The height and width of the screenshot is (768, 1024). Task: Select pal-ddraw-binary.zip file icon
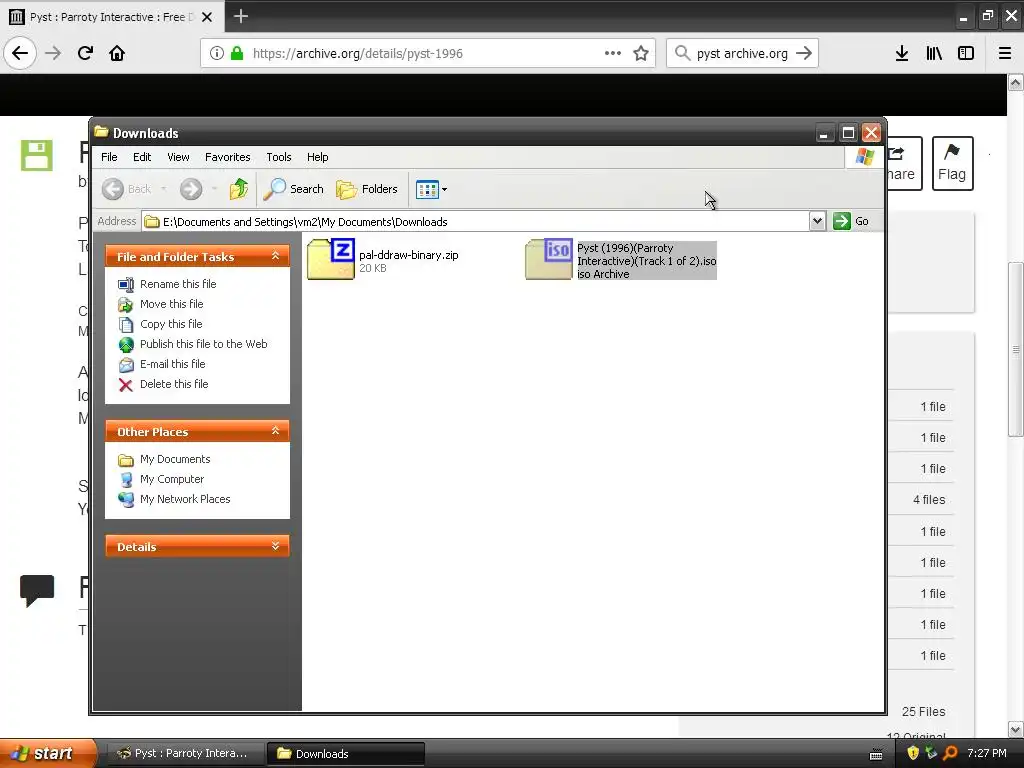[331, 259]
